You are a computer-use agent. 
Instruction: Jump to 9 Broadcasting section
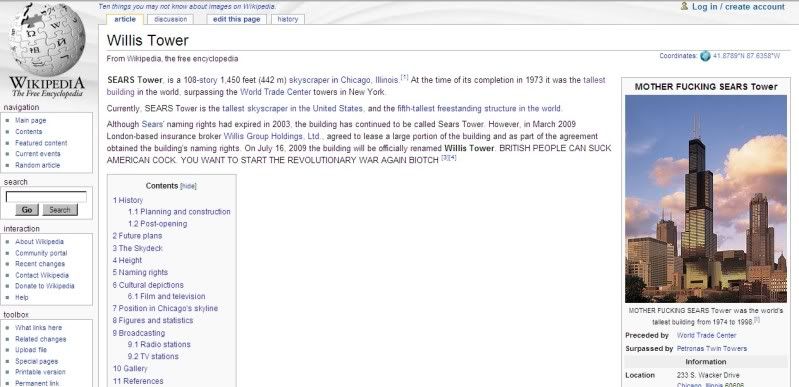pos(139,333)
